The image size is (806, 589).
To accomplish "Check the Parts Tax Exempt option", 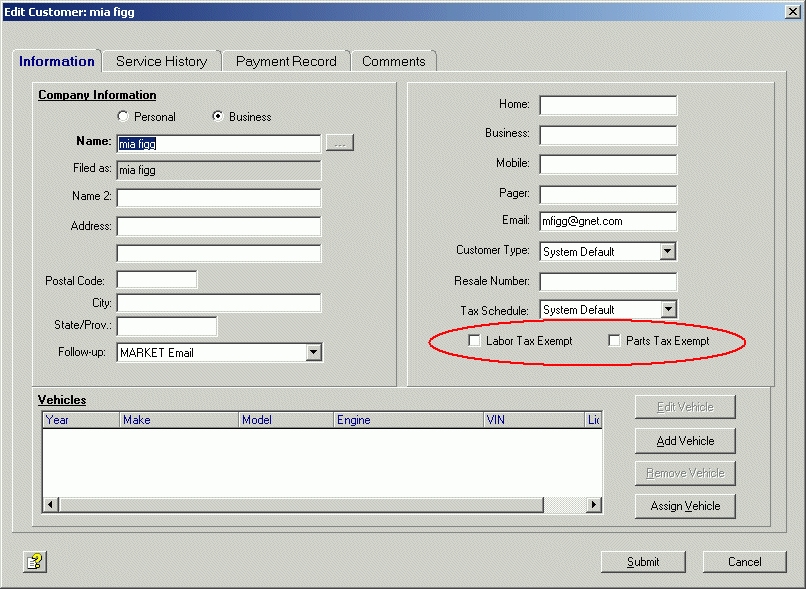I will 614,341.
